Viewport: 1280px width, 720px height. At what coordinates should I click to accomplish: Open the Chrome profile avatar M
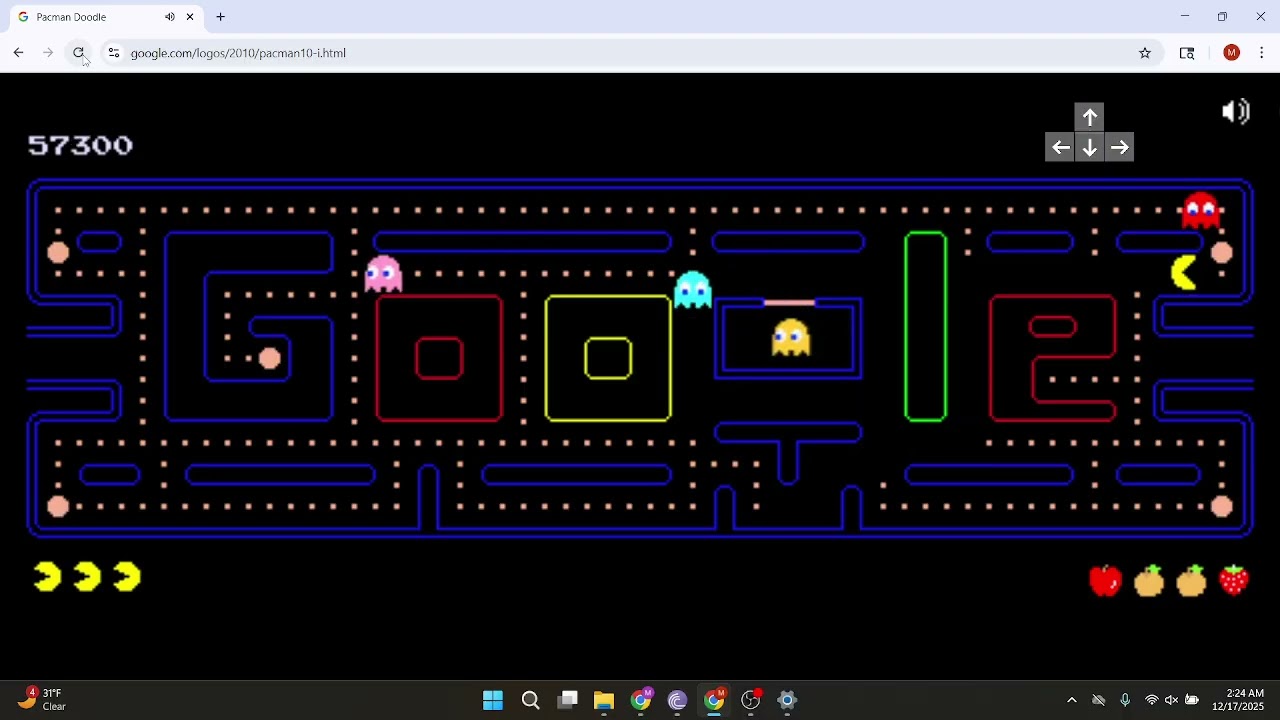[x=1232, y=53]
